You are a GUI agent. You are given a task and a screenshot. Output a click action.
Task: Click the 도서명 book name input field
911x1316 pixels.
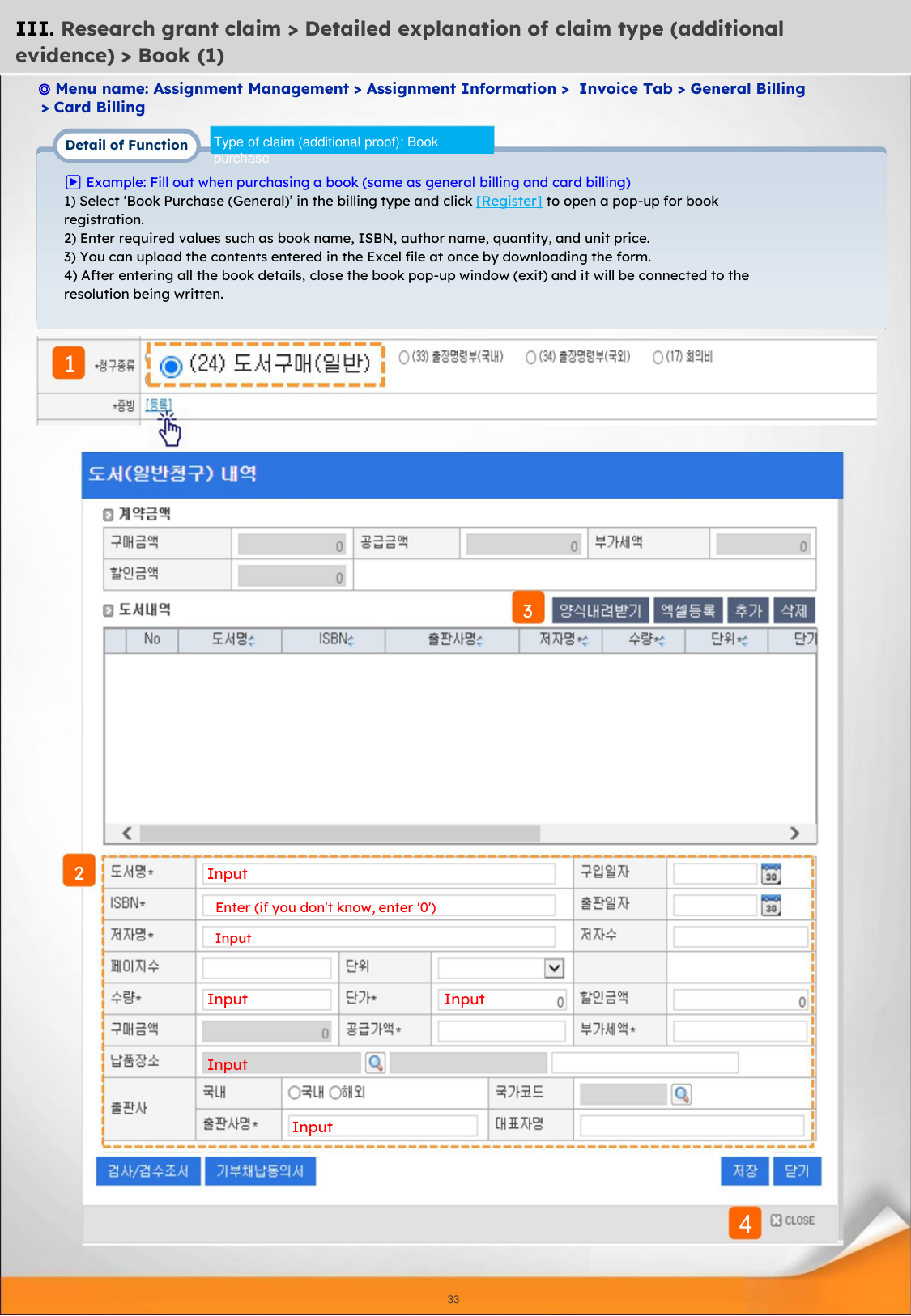click(x=379, y=874)
